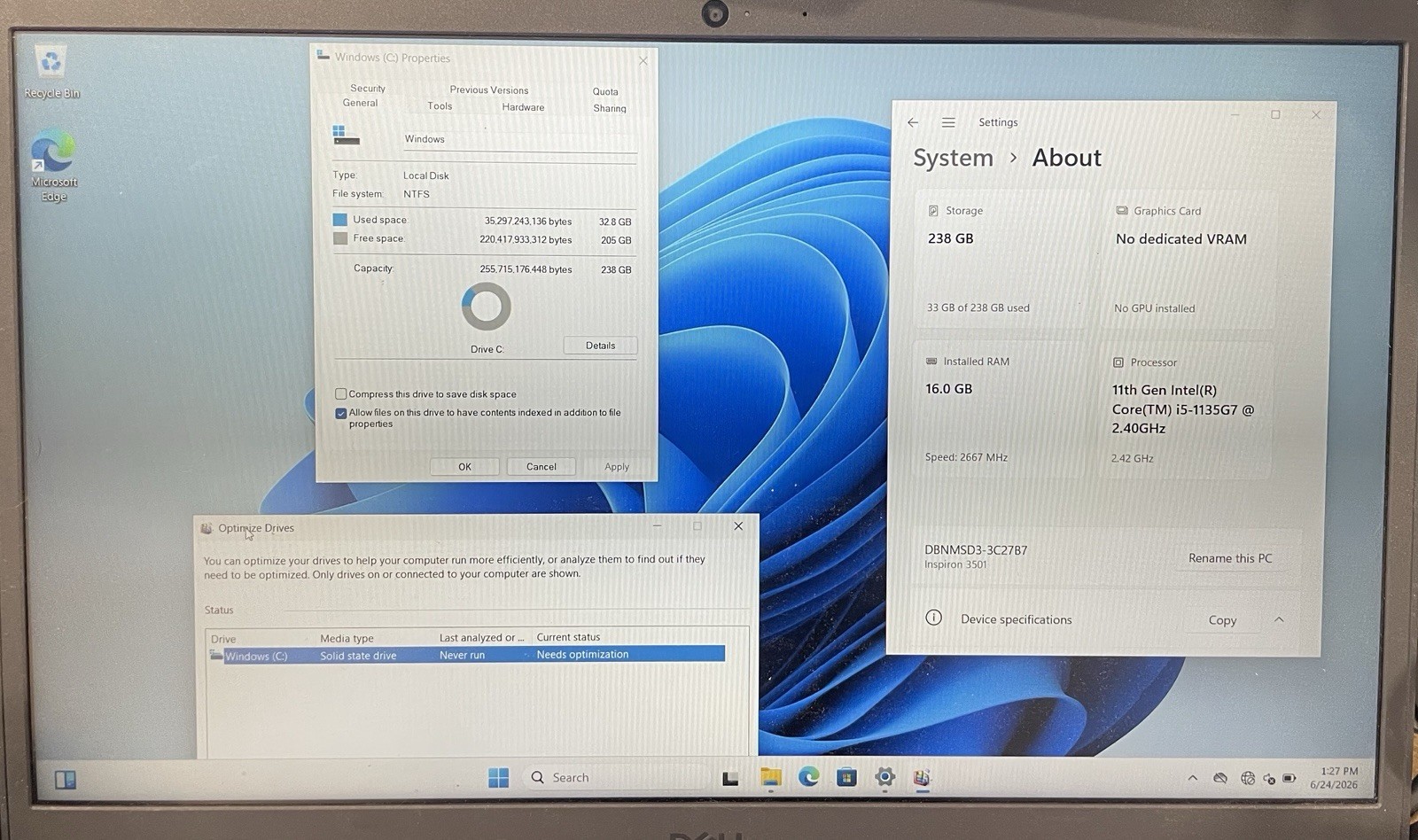The height and width of the screenshot is (840, 1418).
Task: Click Rename this PC
Action: [x=1230, y=558]
